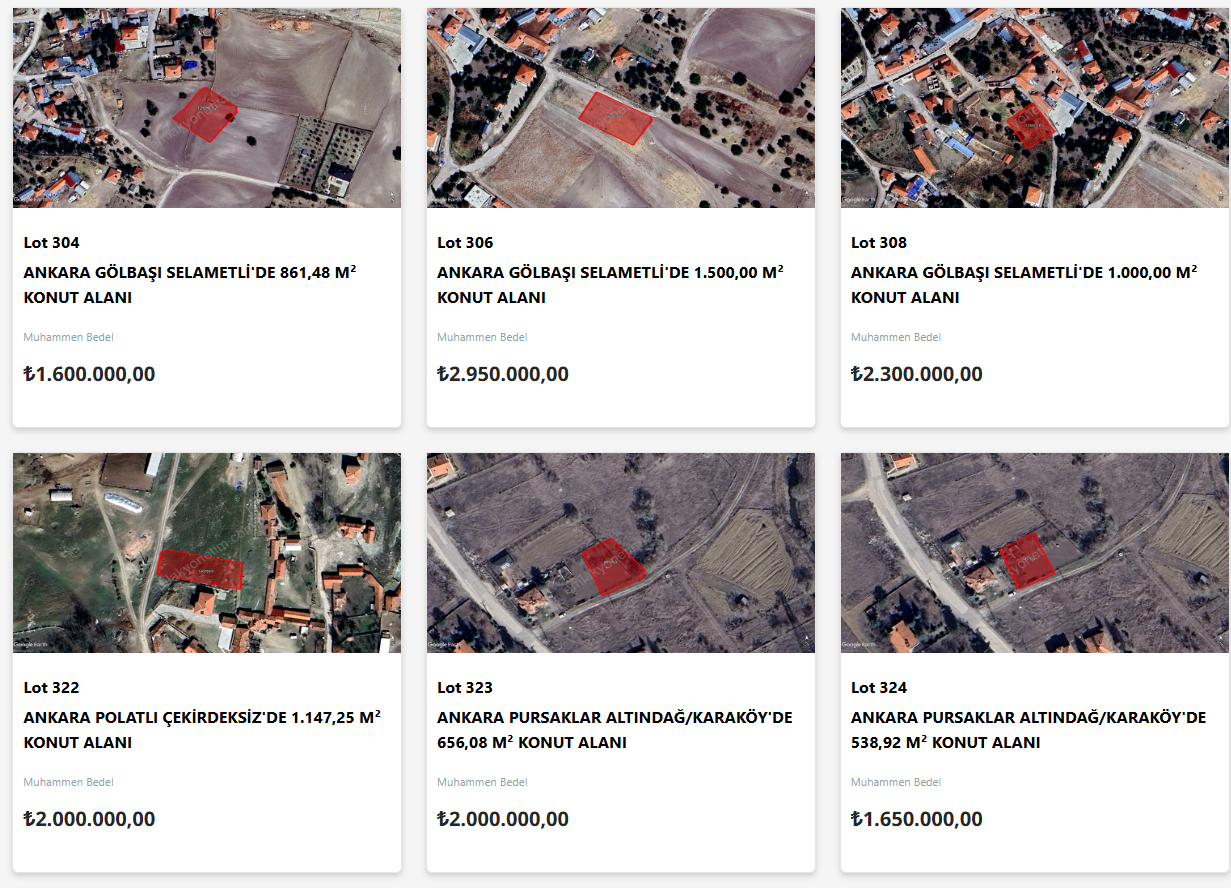
Task: Click the Lot 324 label
Action: click(x=879, y=687)
